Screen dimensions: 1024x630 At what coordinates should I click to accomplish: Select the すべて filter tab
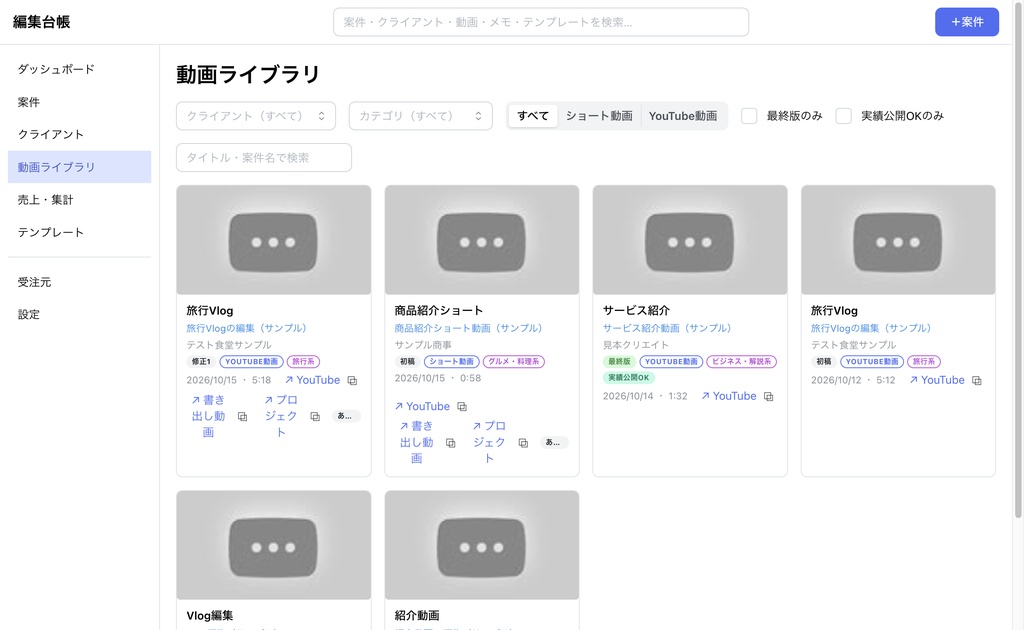(533, 116)
